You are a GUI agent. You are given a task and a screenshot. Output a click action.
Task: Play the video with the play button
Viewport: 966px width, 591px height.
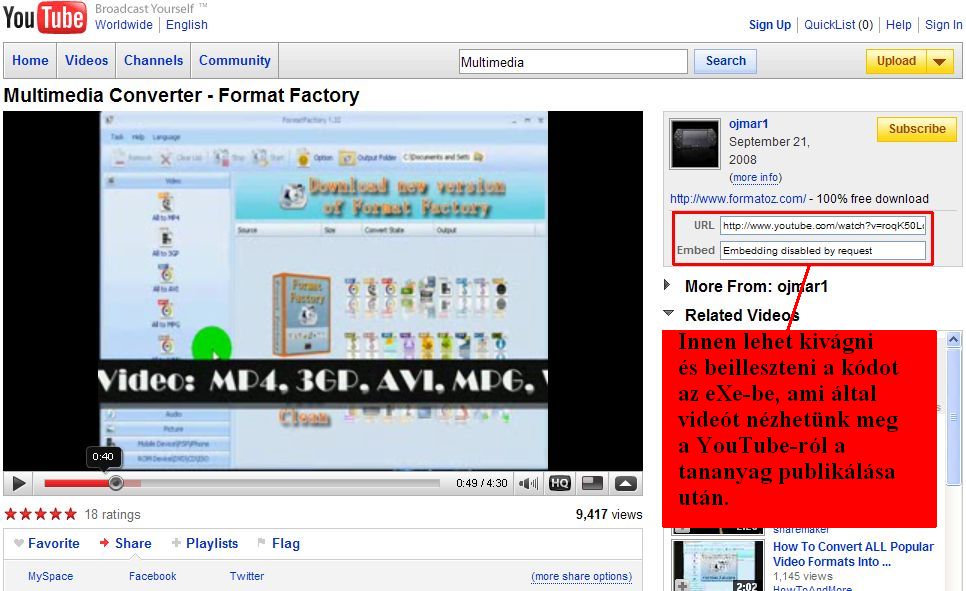click(x=19, y=484)
